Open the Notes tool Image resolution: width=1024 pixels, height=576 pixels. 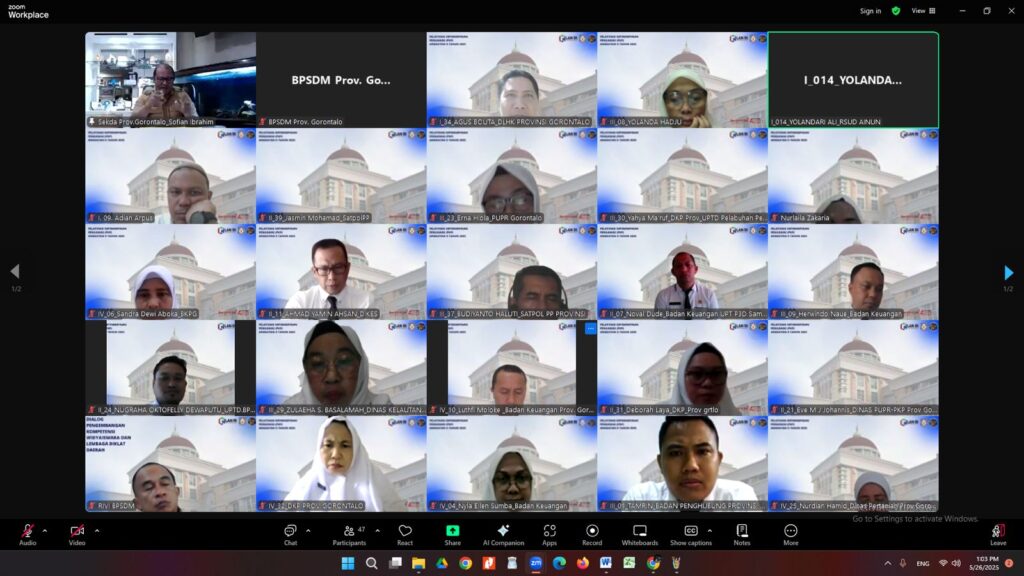coord(742,534)
